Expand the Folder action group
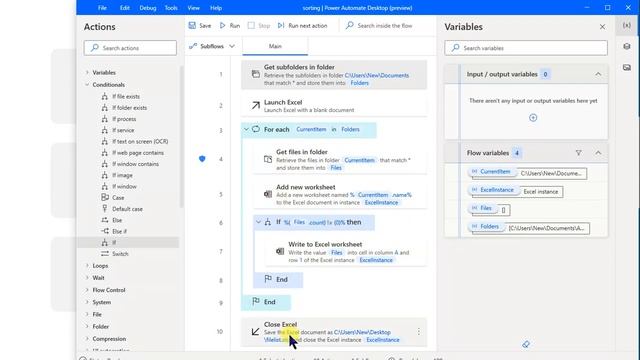Screen dimensions: 640x360 pos(87,327)
